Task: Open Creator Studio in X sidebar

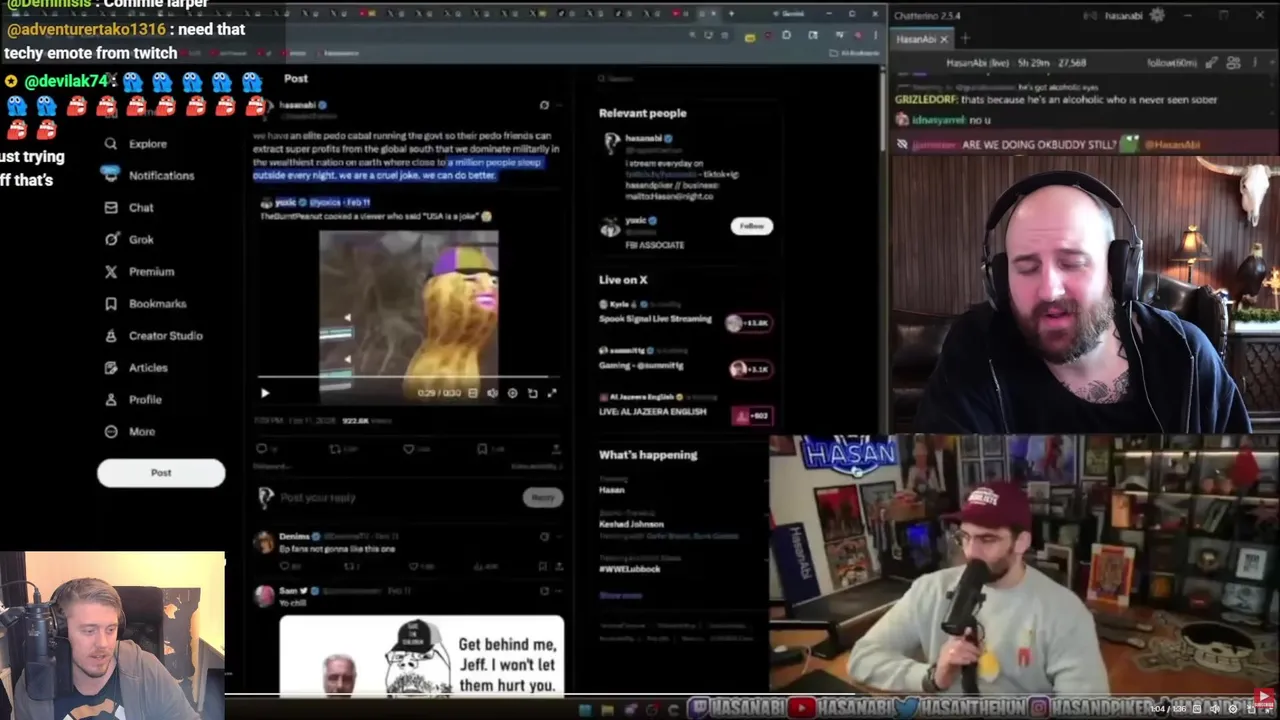Action: coord(153,335)
